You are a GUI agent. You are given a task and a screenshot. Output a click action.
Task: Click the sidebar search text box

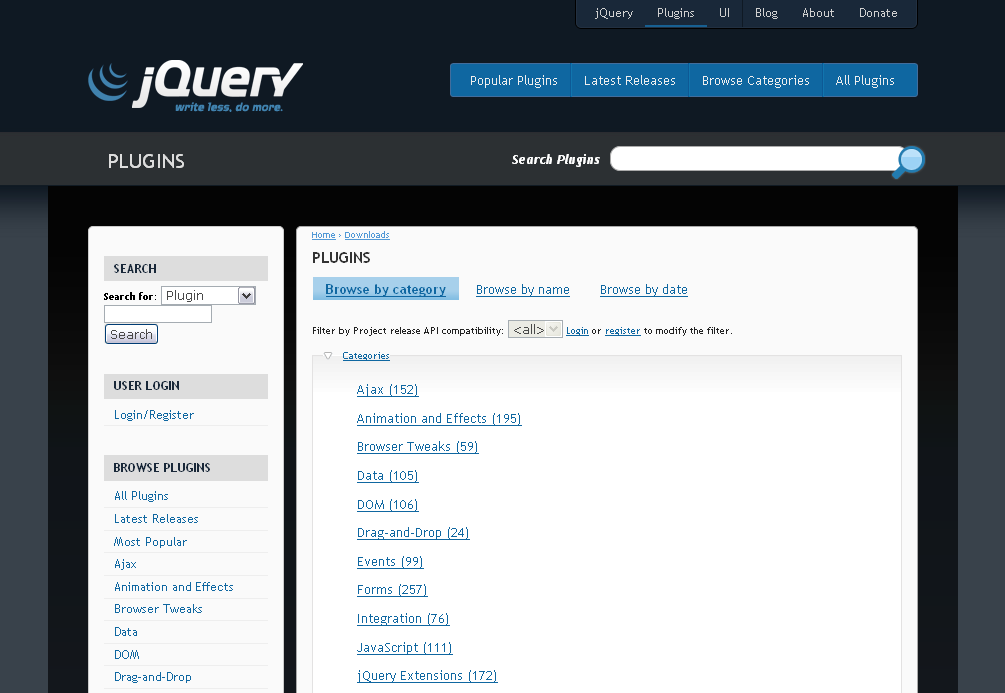[158, 314]
